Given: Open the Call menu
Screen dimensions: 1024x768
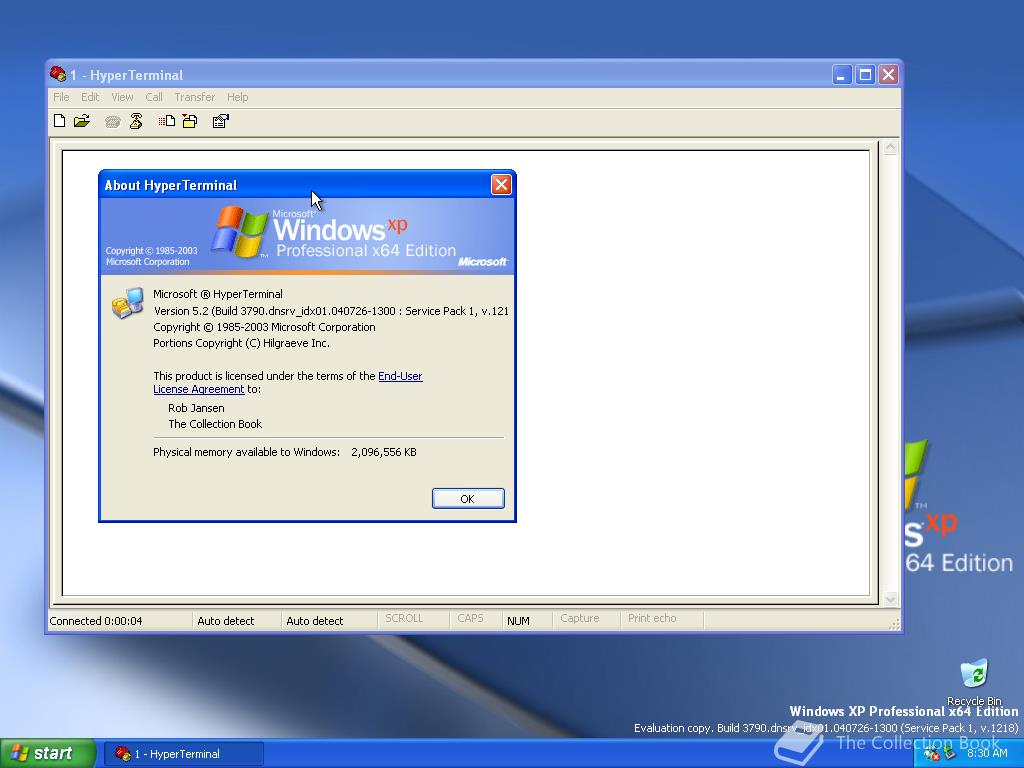Looking at the screenshot, I should pyautogui.click(x=154, y=97).
